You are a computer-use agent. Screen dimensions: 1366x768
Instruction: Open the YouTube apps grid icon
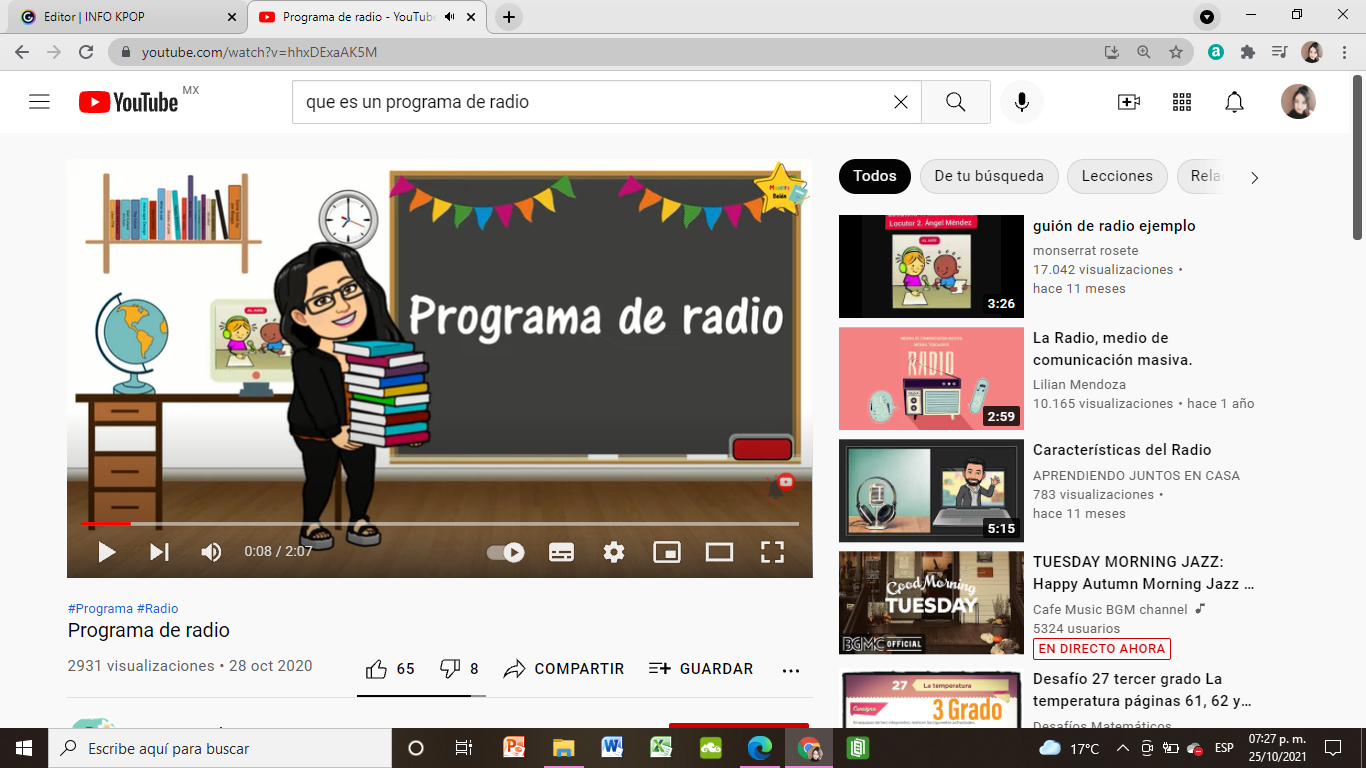pos(1181,102)
